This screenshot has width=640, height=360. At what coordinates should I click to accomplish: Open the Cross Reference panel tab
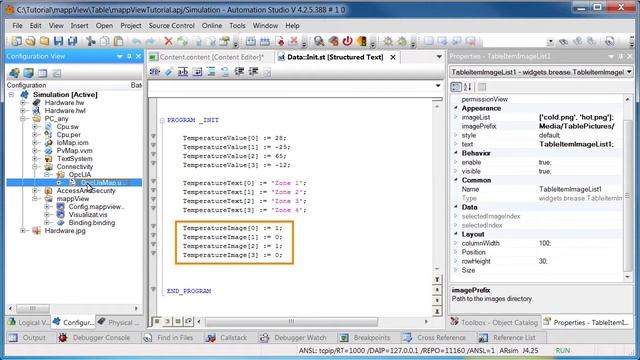point(436,338)
